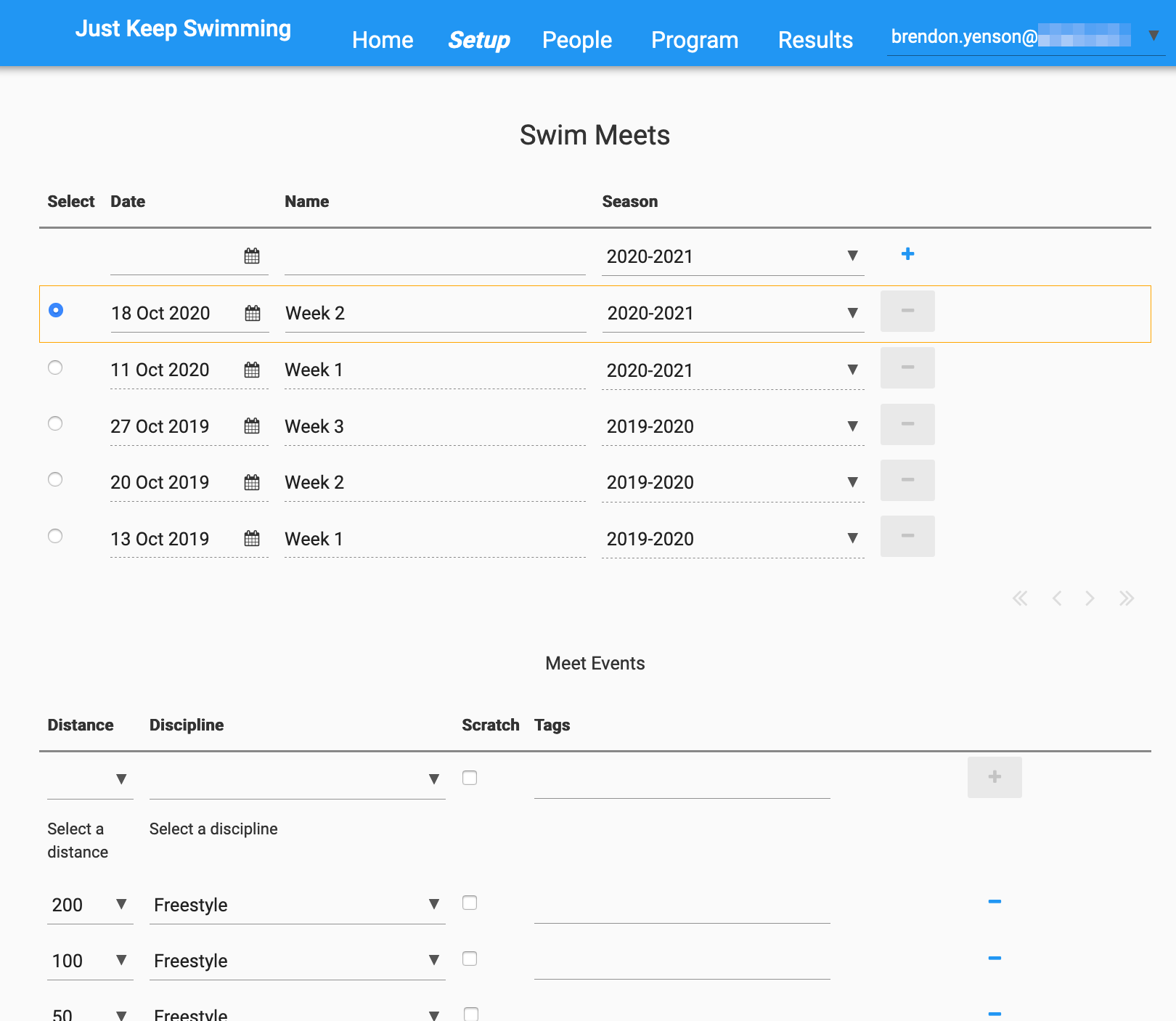Open calendar icon in the new meet row

[252, 256]
